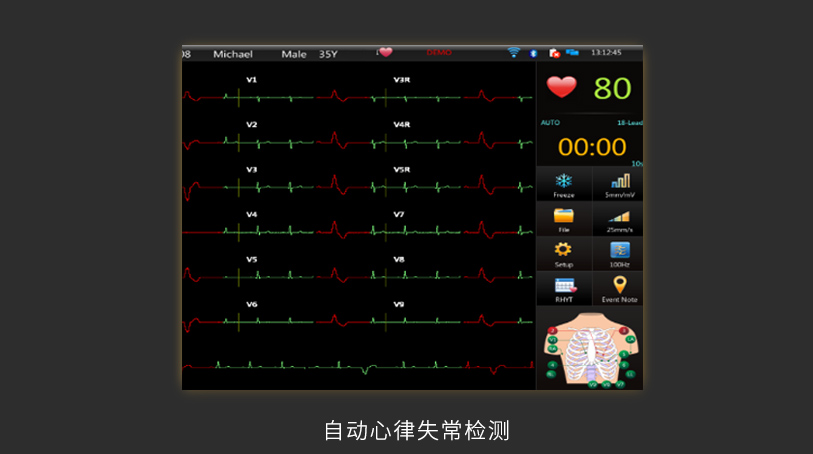Click the WiFi status icon
813x454 pixels.
[x=513, y=52]
